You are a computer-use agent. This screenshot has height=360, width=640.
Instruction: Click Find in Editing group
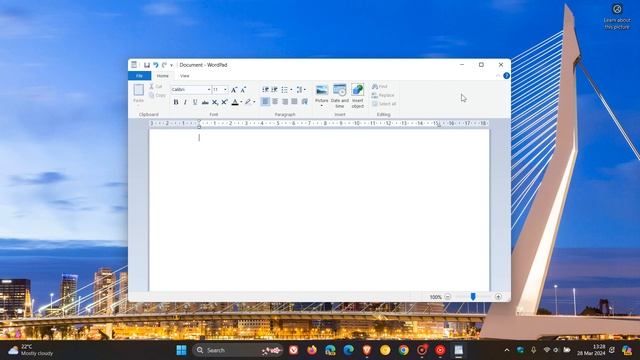pyautogui.click(x=380, y=87)
